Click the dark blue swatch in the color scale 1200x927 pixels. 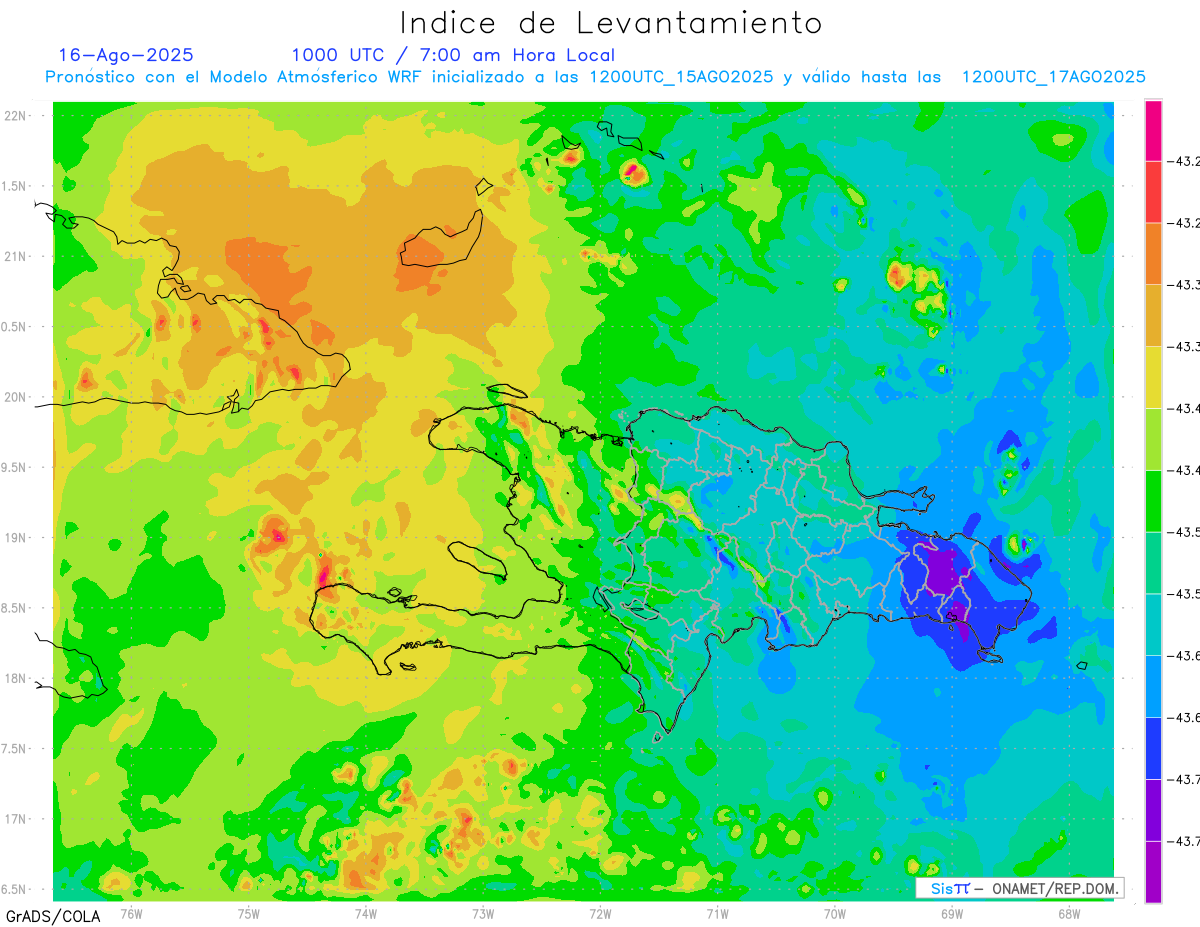click(1153, 748)
